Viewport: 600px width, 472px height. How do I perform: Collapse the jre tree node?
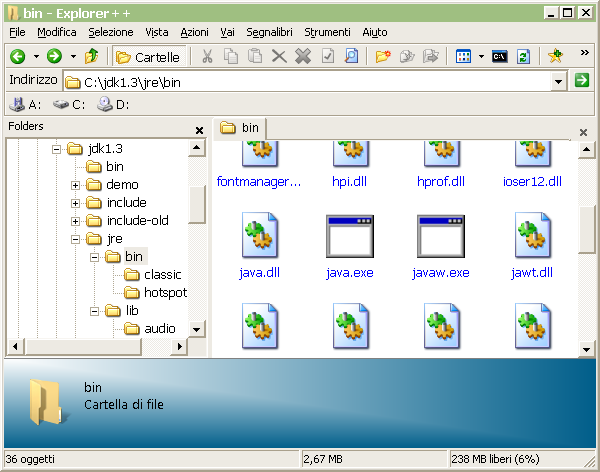75,239
